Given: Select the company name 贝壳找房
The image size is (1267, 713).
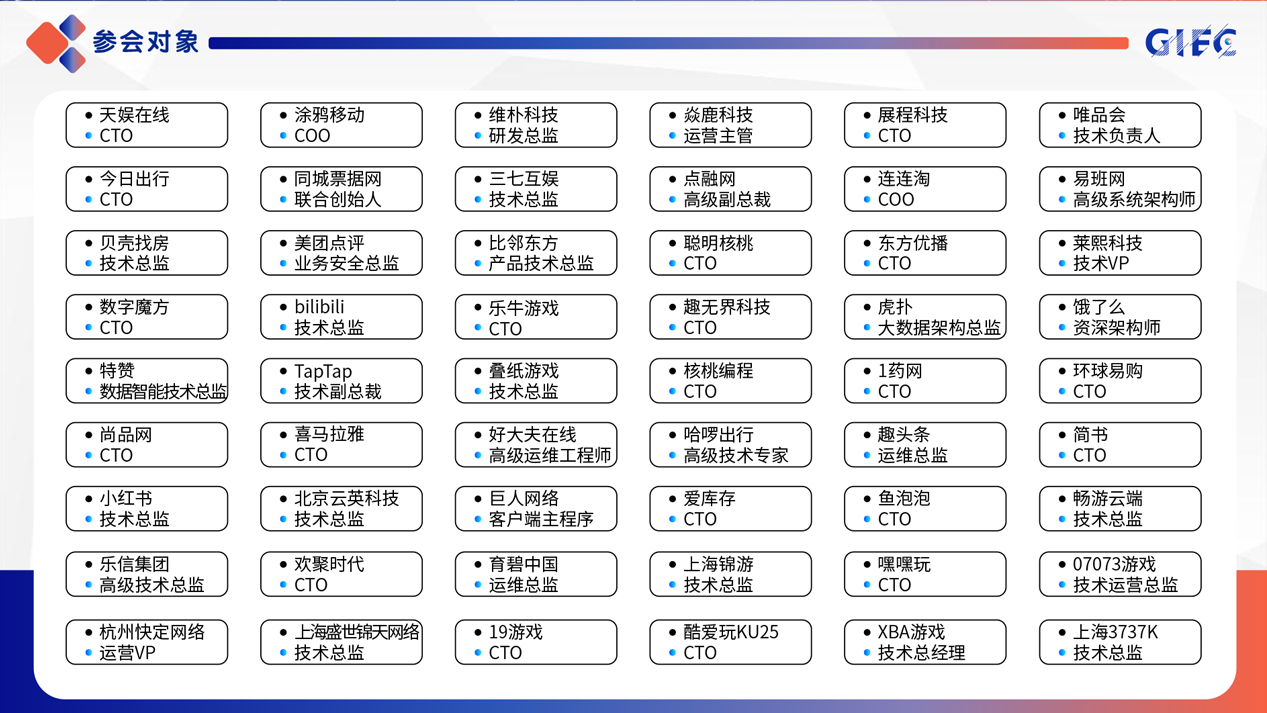Looking at the screenshot, I should coord(134,243).
